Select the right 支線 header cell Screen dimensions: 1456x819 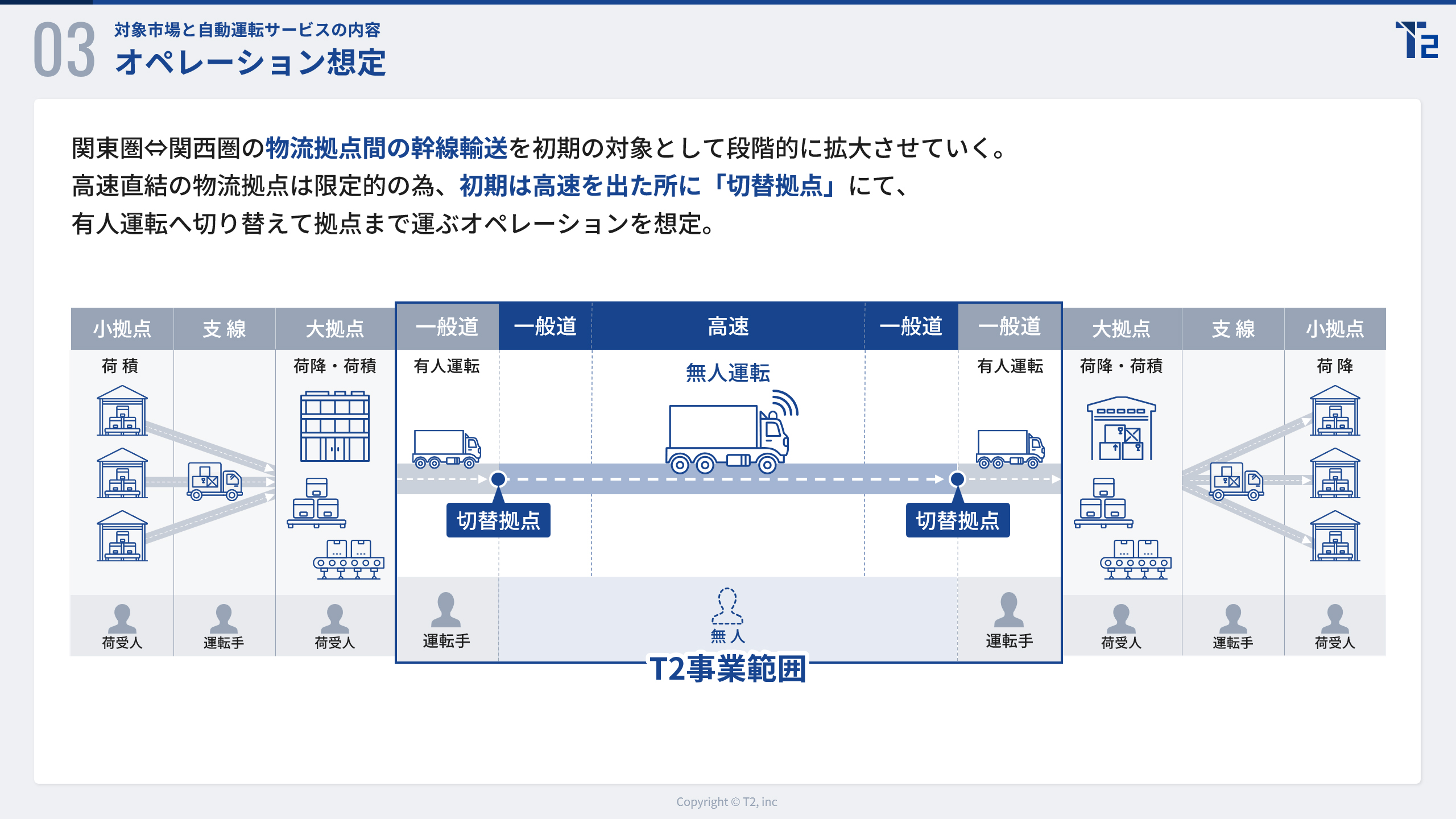[1232, 329]
